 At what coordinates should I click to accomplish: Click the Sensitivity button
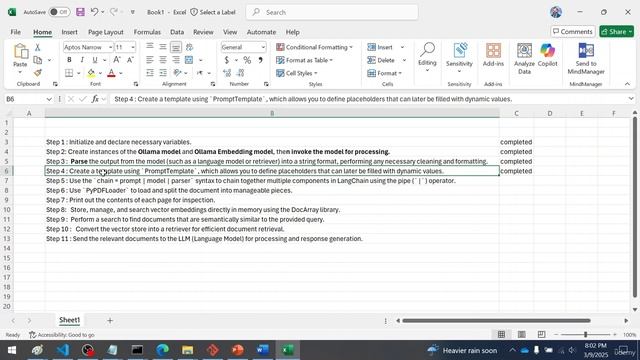click(459, 58)
